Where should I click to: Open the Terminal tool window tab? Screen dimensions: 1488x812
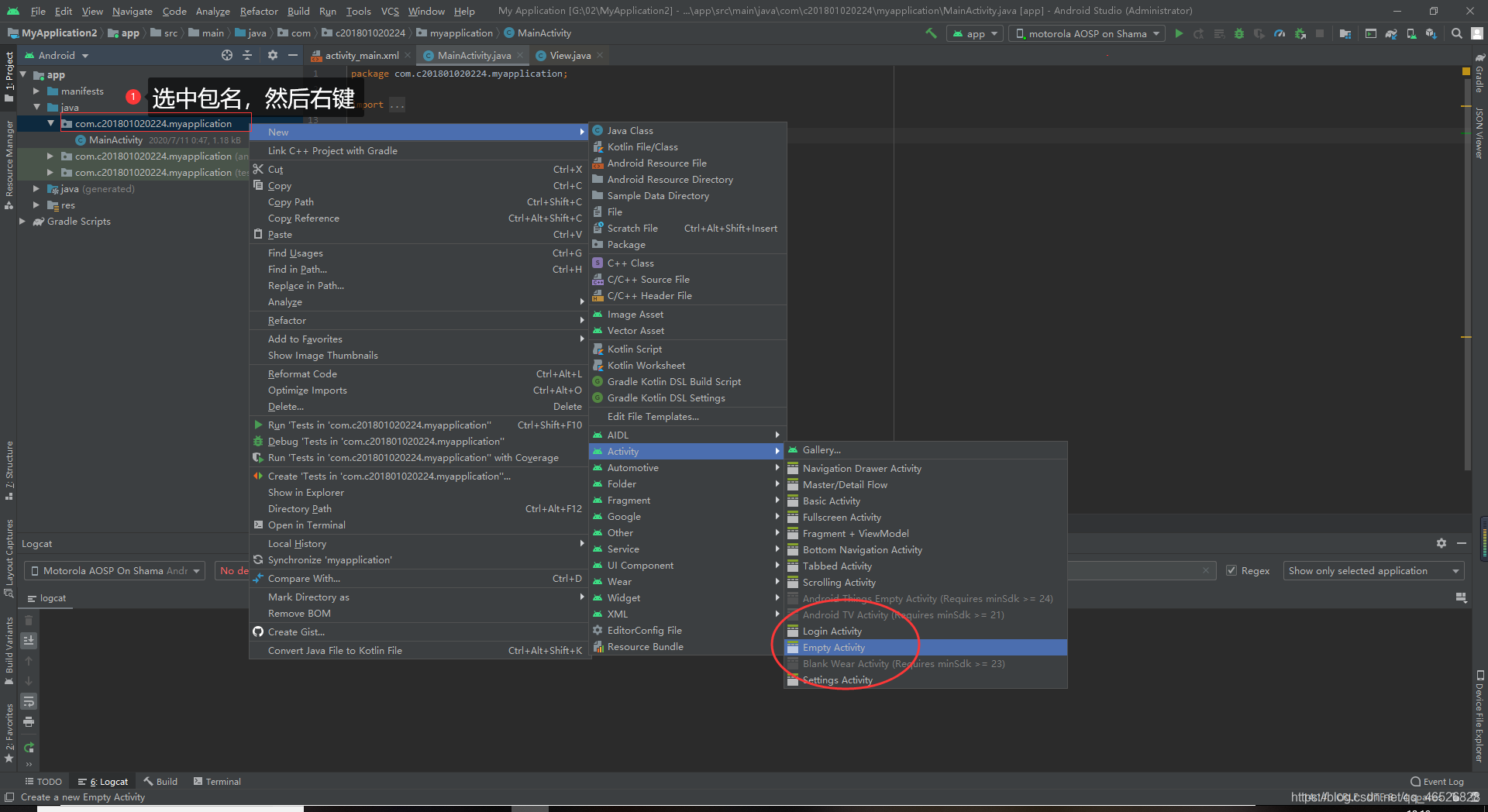tap(217, 782)
